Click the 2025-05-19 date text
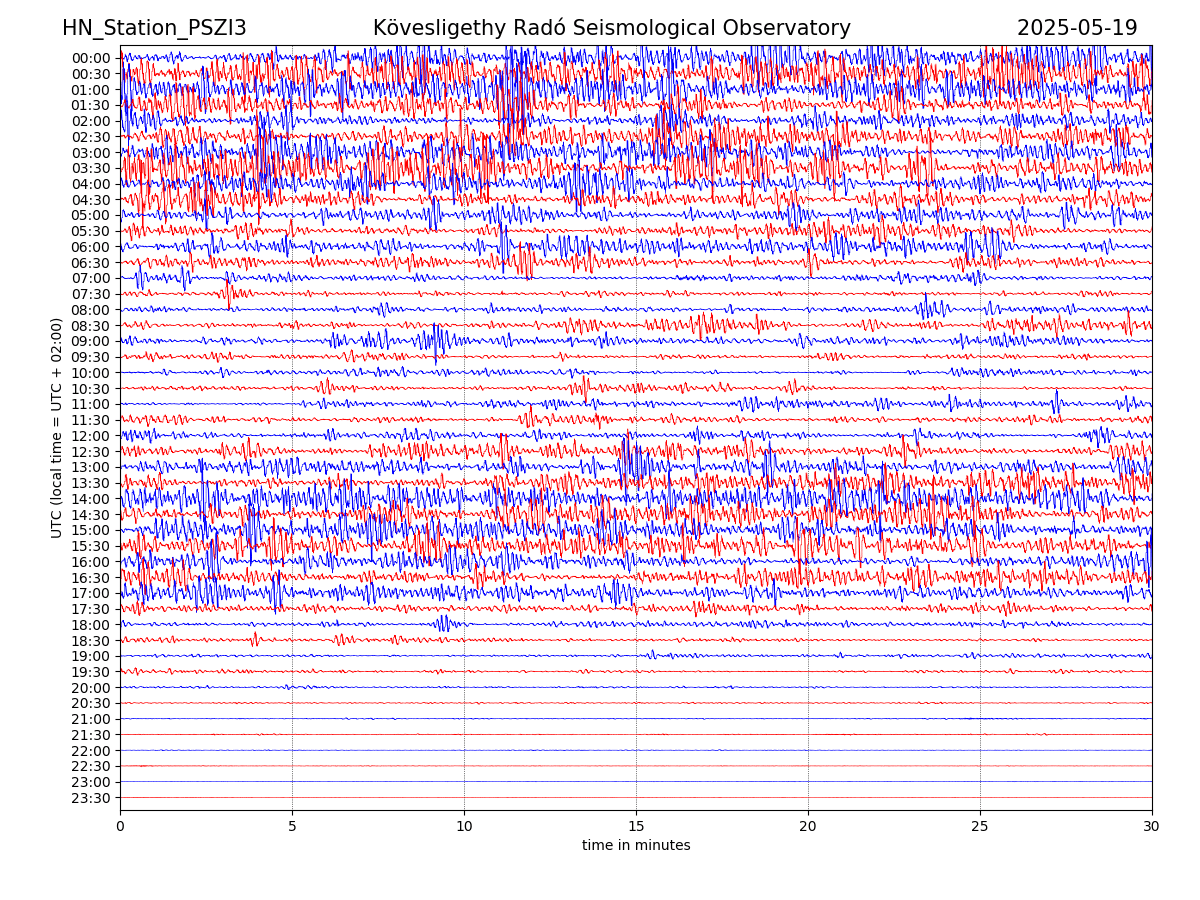The width and height of the screenshot is (1200, 900). click(1077, 28)
